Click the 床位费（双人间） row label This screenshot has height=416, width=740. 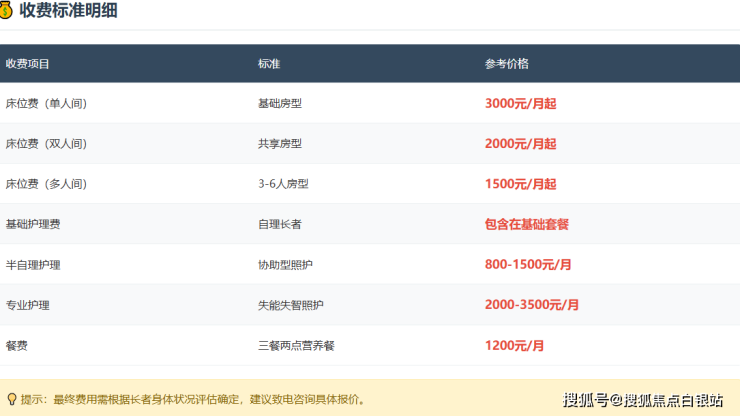(46, 144)
